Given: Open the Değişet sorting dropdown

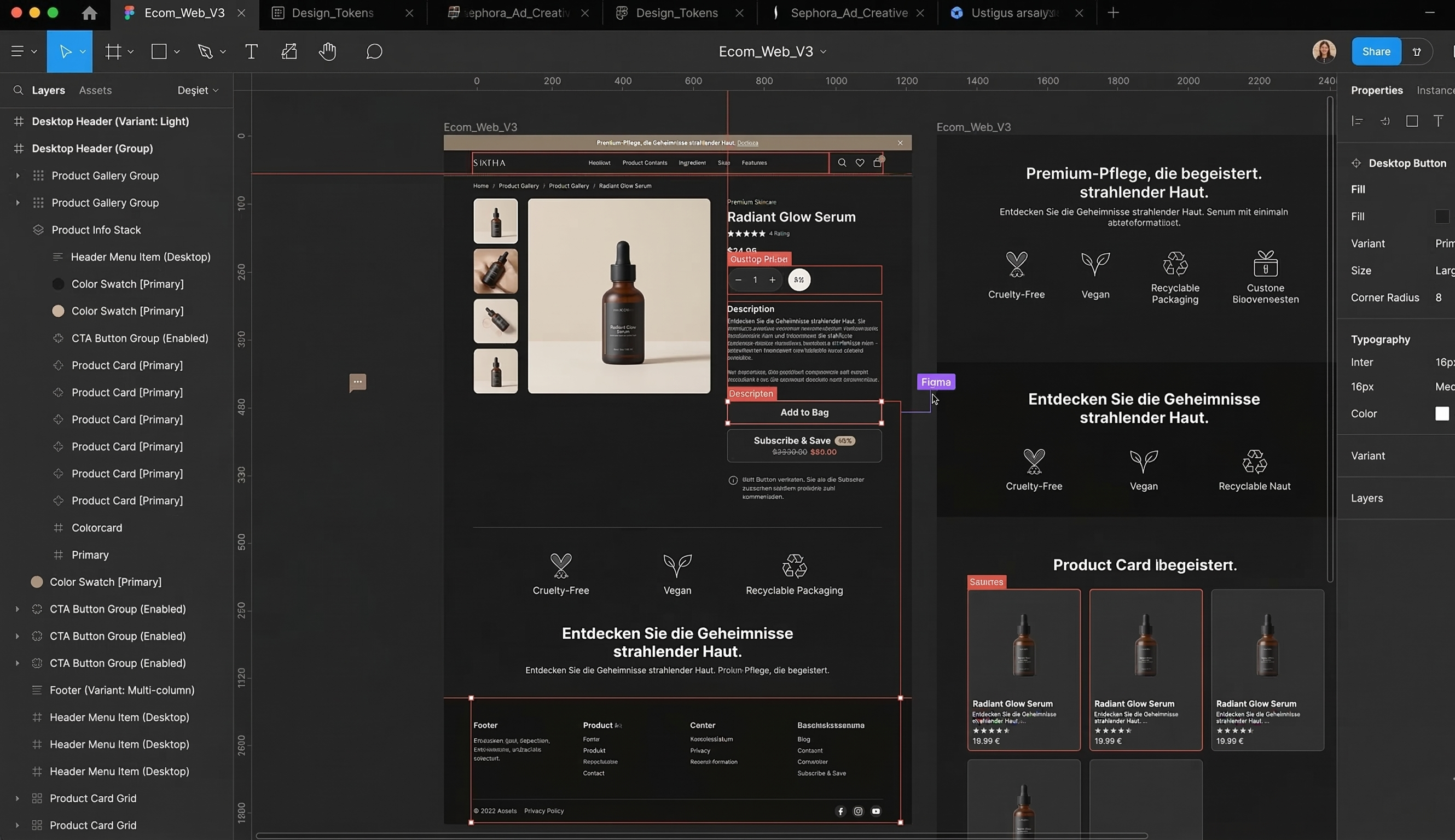Looking at the screenshot, I should tap(198, 90).
